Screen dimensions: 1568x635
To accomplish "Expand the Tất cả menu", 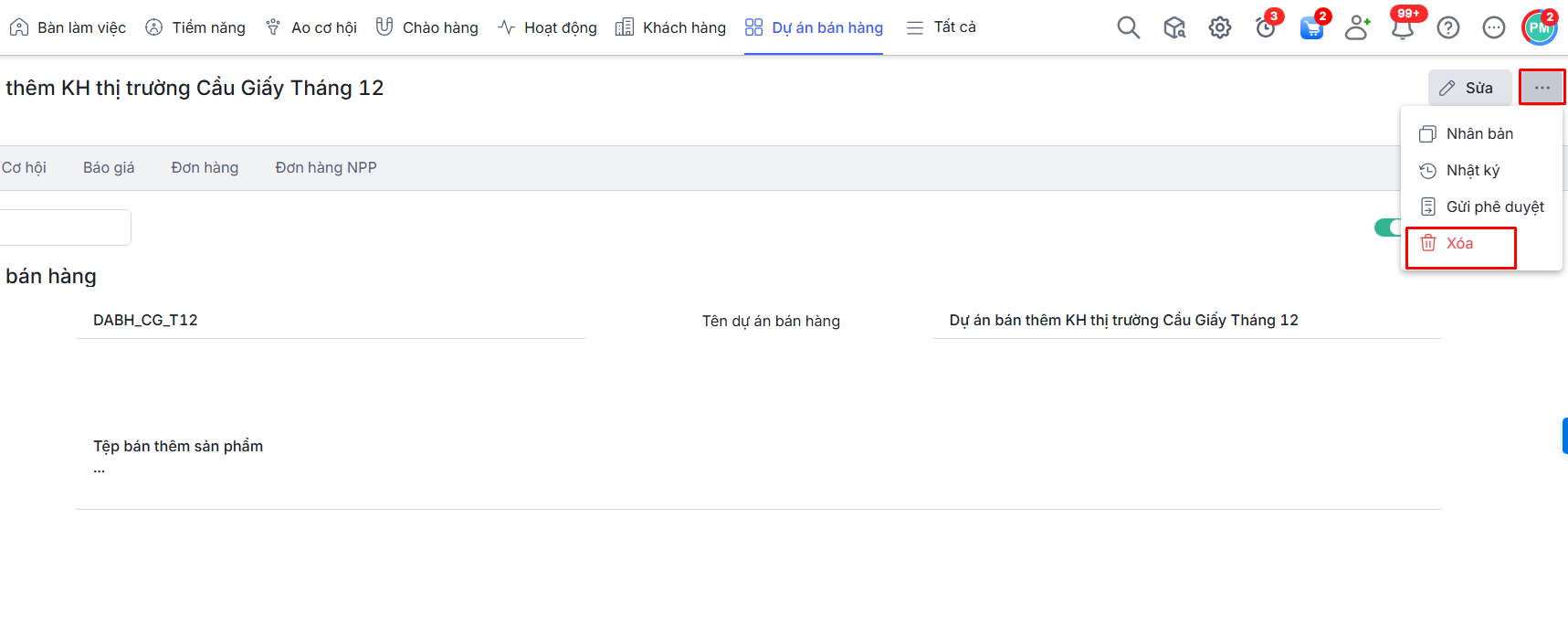I will click(x=942, y=27).
